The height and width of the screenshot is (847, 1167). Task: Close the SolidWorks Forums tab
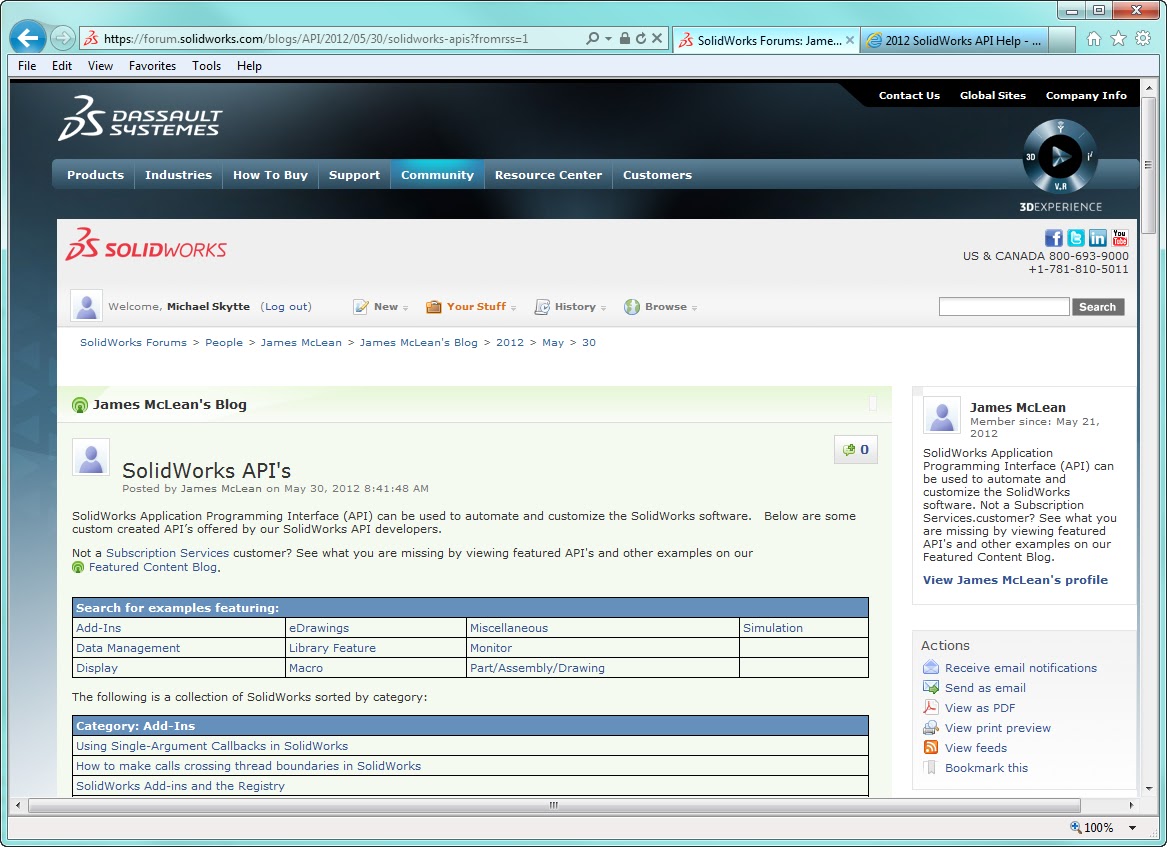(850, 40)
